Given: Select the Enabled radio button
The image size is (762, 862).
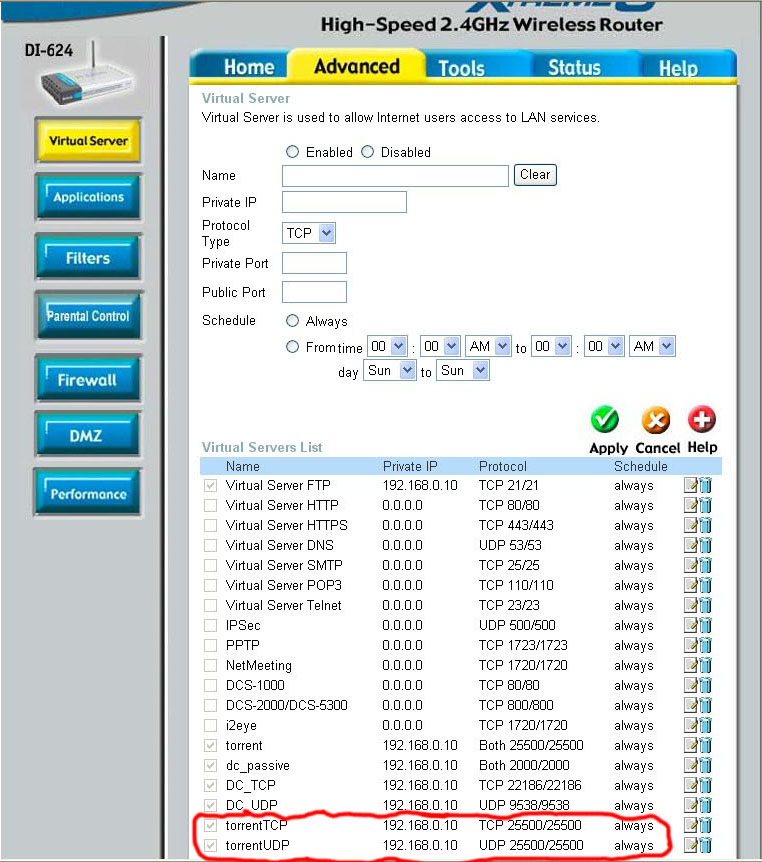Looking at the screenshot, I should point(292,152).
